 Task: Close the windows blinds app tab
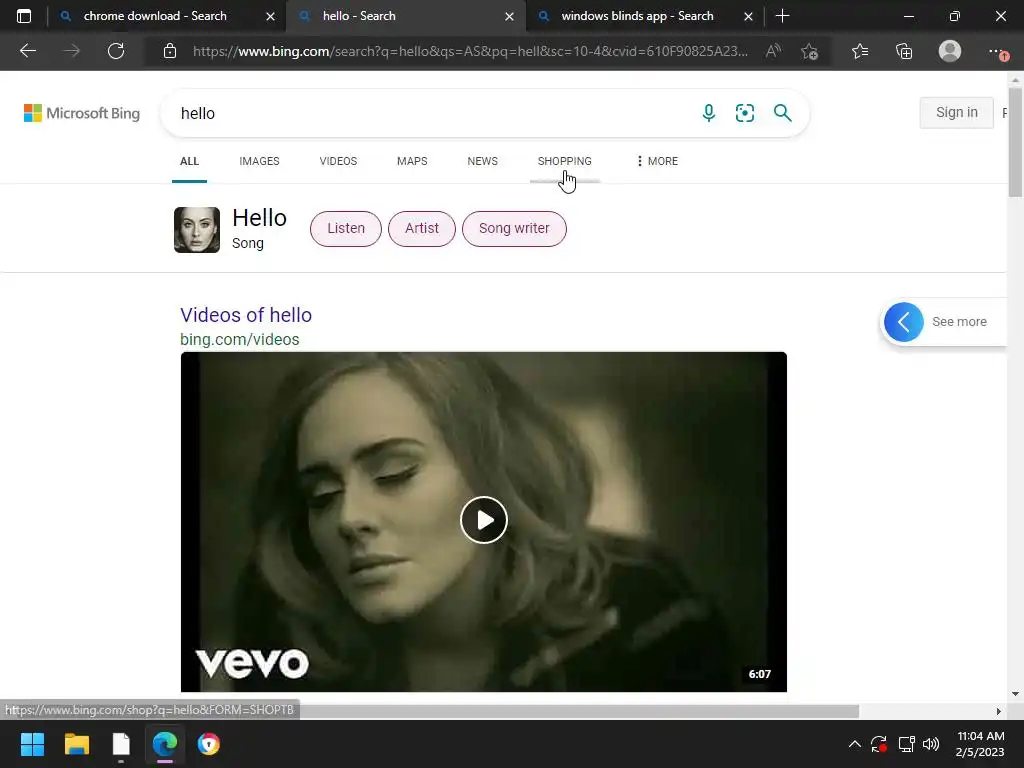[748, 16]
